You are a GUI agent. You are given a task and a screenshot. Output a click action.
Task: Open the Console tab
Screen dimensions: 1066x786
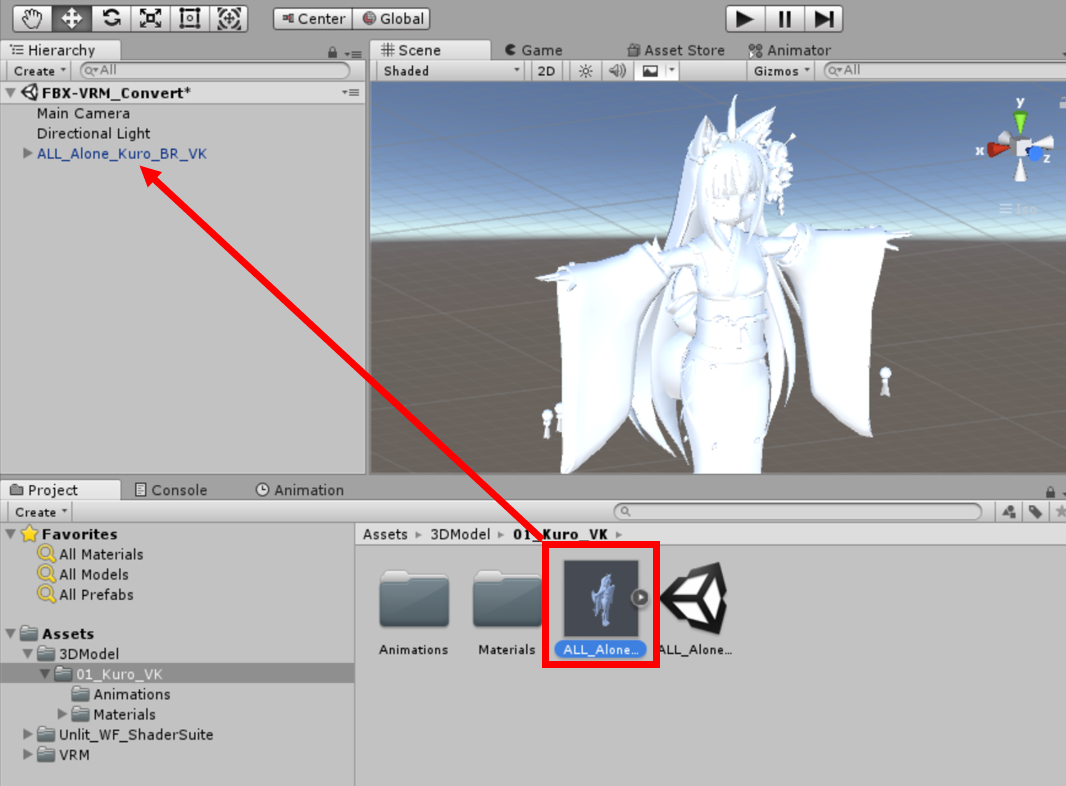pos(170,490)
